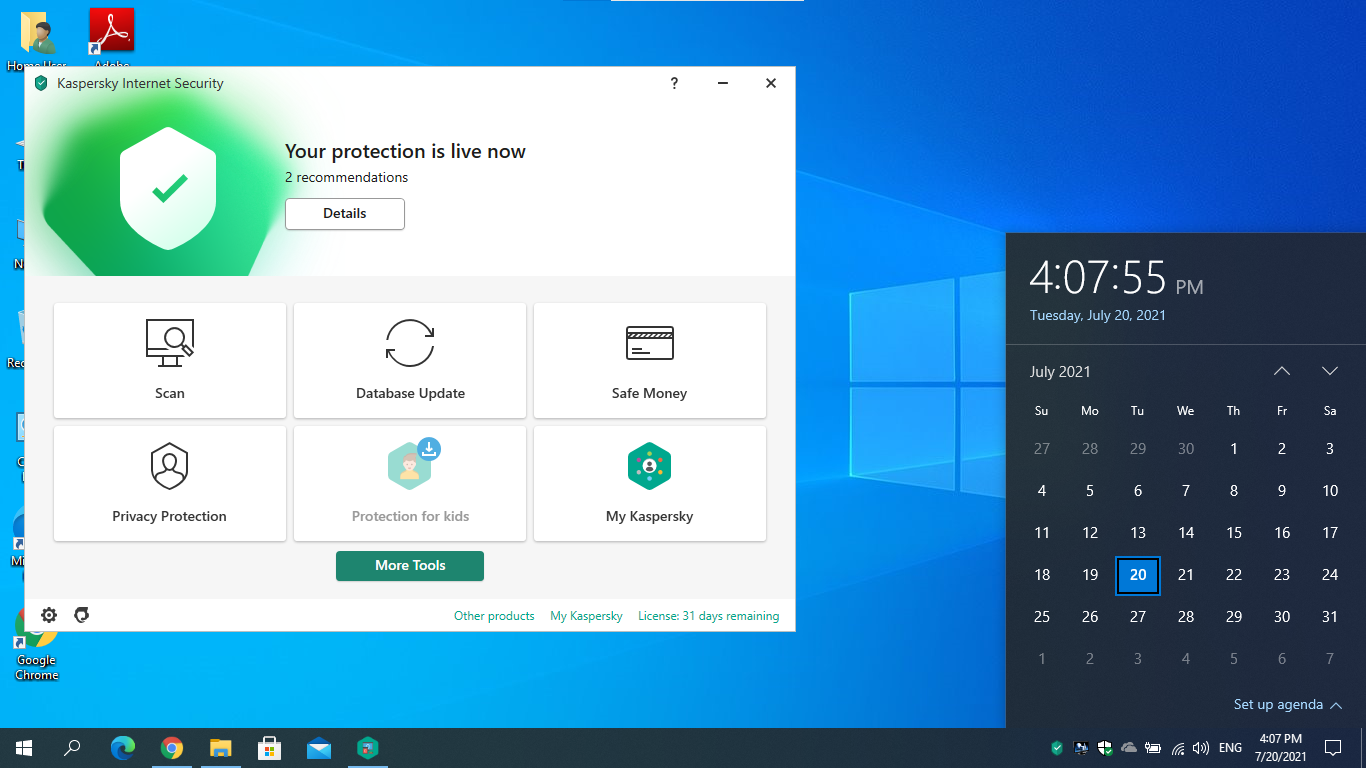Viewport: 1366px width, 768px height.
Task: Go to next month in calendar
Action: coord(1330,371)
